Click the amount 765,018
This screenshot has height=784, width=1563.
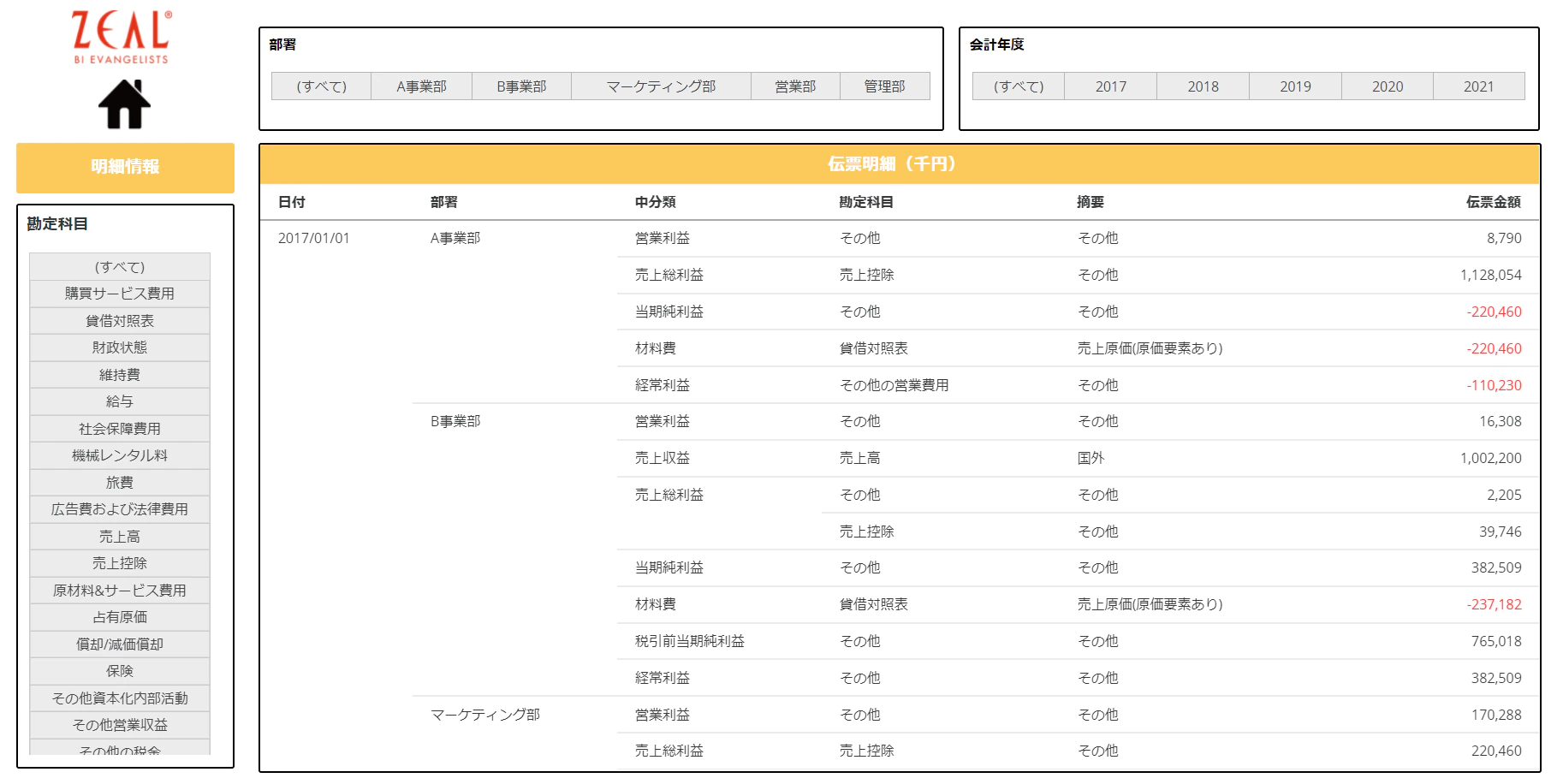click(1496, 641)
